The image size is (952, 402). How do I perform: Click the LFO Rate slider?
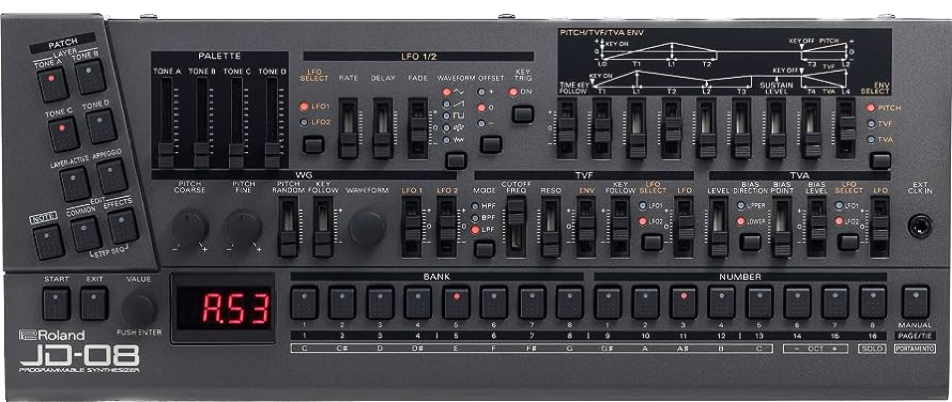point(348,129)
